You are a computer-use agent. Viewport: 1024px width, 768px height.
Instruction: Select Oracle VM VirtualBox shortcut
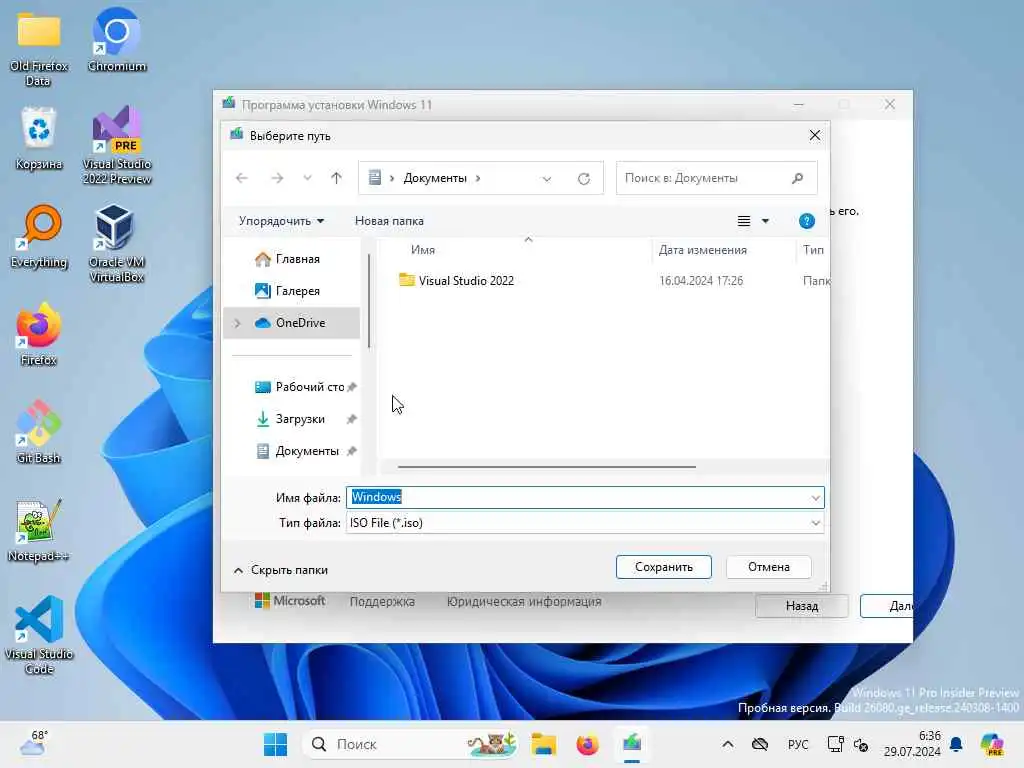point(117,243)
